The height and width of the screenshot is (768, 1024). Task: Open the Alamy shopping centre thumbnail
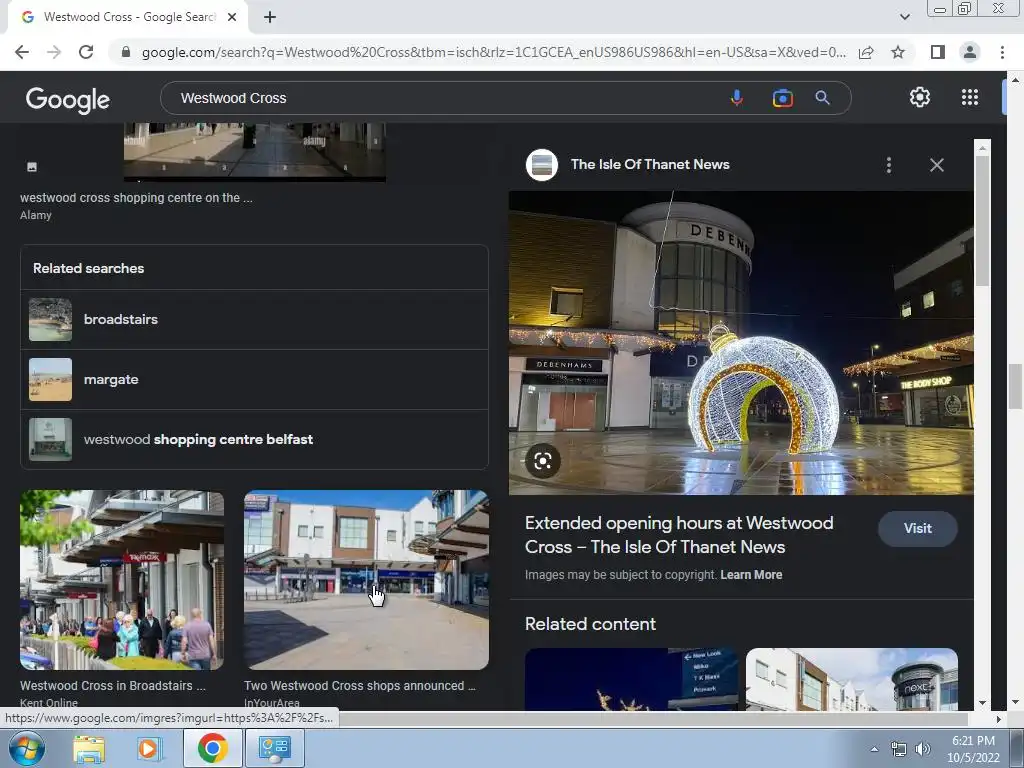tap(255, 152)
